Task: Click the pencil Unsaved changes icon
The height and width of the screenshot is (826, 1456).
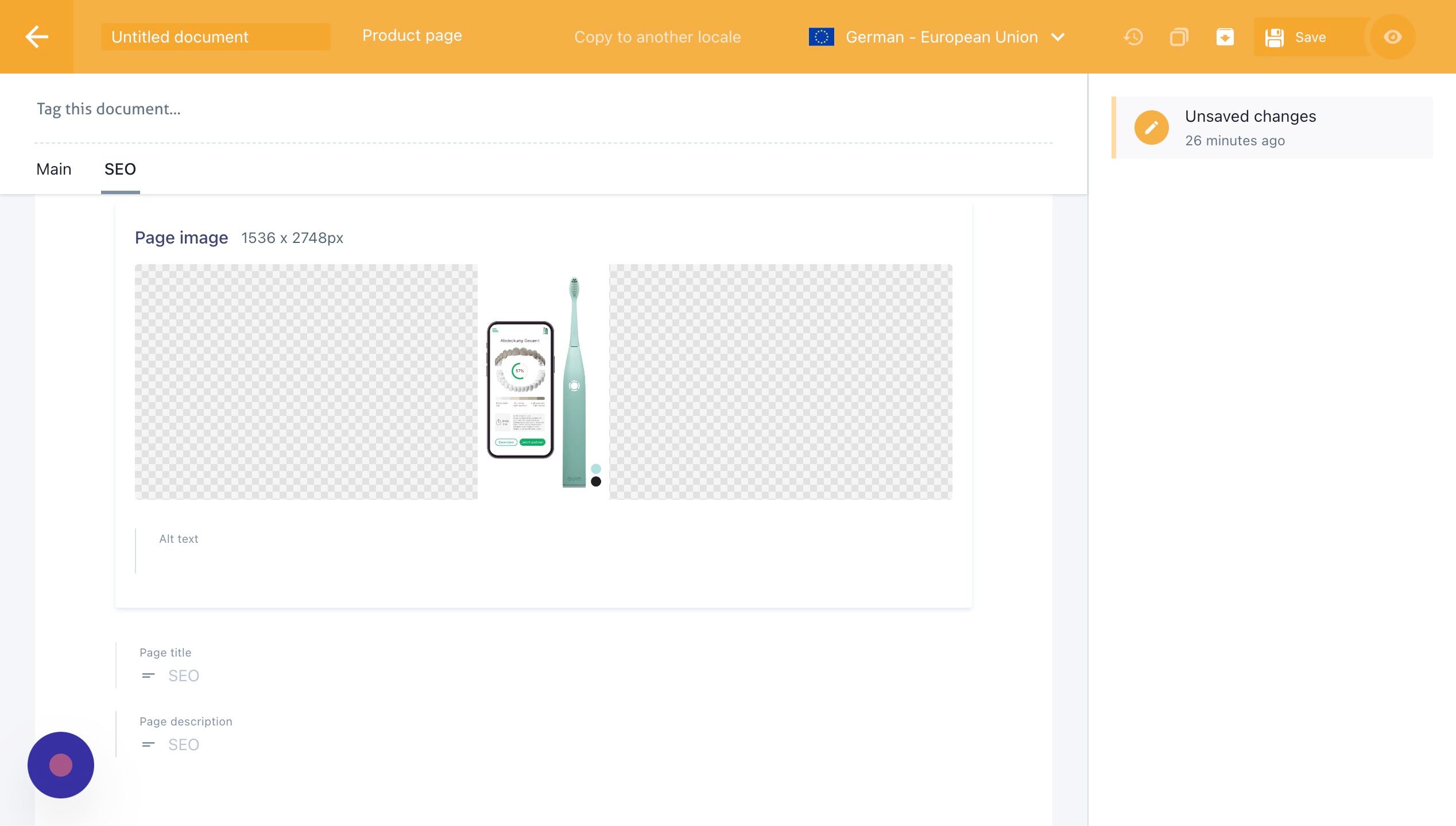Action: click(x=1151, y=128)
